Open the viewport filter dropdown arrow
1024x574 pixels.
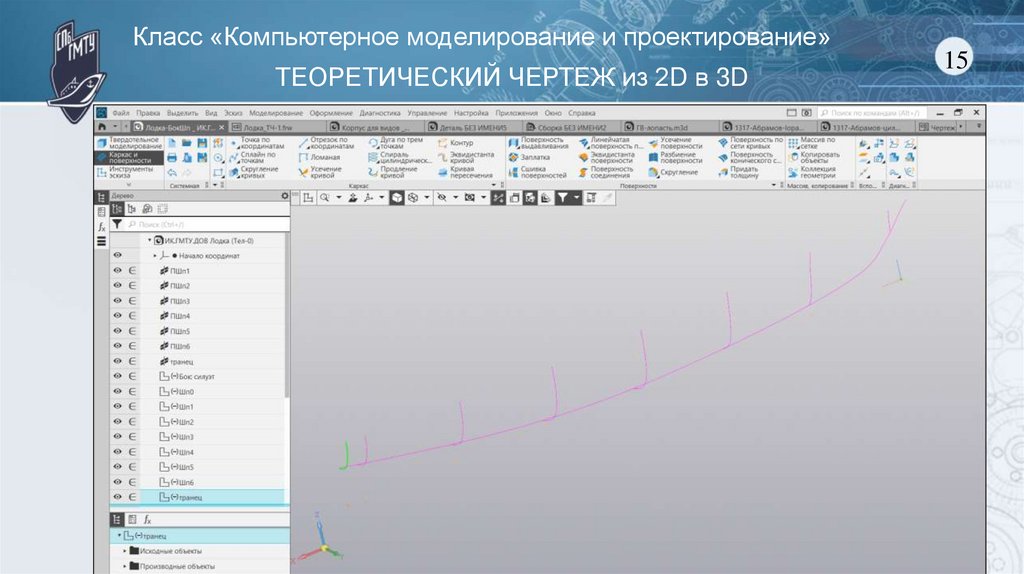pyautogui.click(x=577, y=197)
